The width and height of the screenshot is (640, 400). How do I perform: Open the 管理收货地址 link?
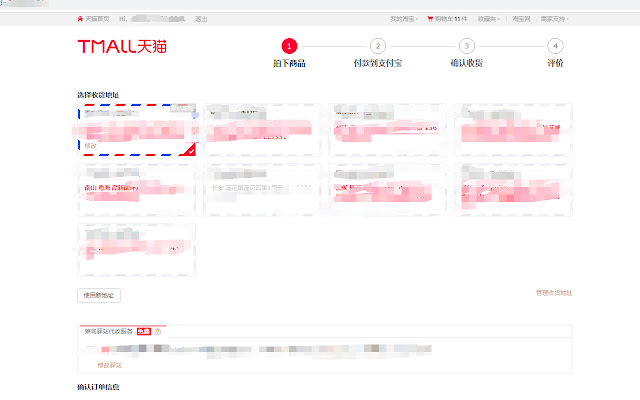click(554, 293)
